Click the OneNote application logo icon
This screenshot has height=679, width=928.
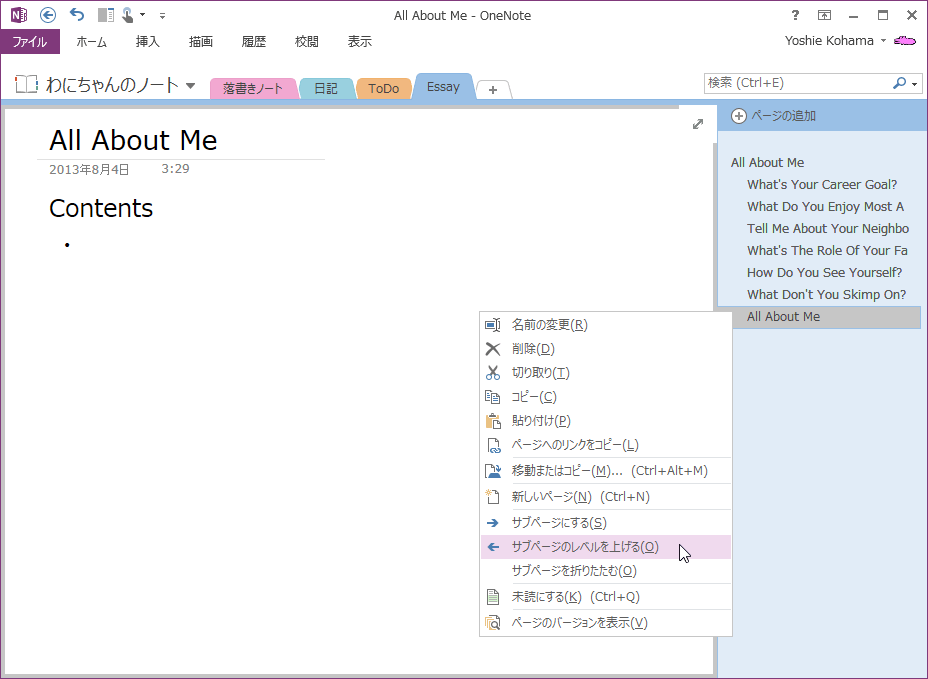19,15
